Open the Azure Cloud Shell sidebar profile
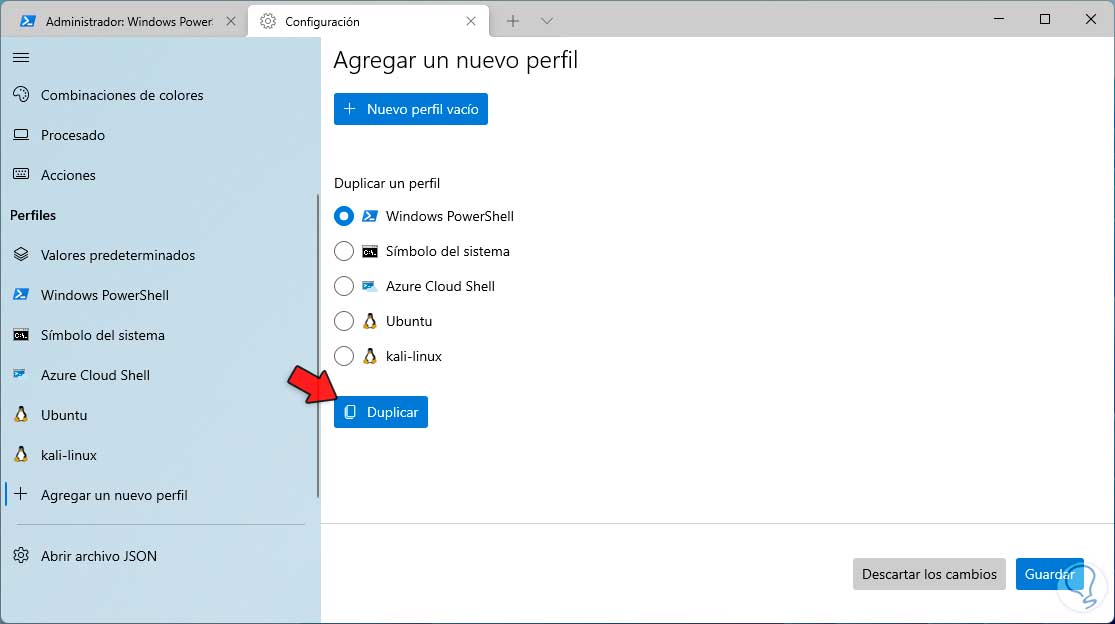This screenshot has height=624, width=1115. [x=160, y=375]
